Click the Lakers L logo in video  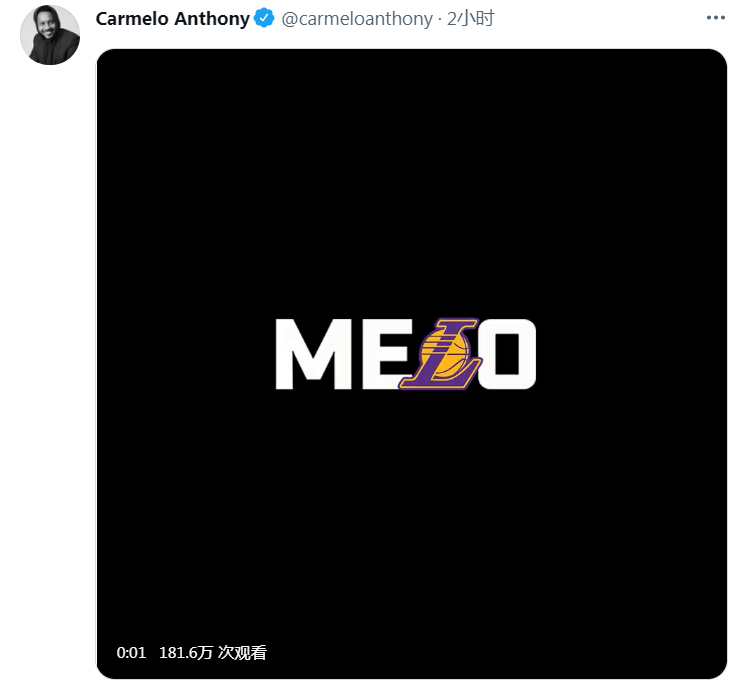pyautogui.click(x=439, y=353)
